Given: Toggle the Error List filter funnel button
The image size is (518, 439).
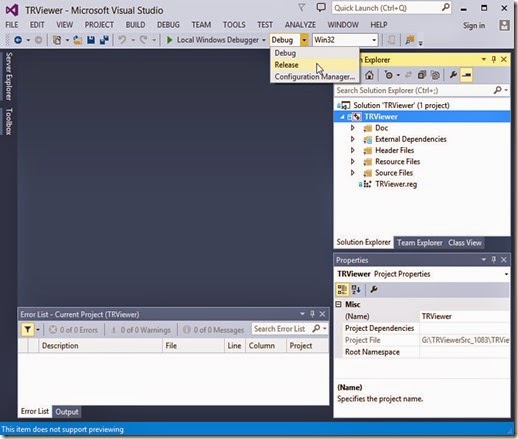Looking at the screenshot, I should click(28, 330).
